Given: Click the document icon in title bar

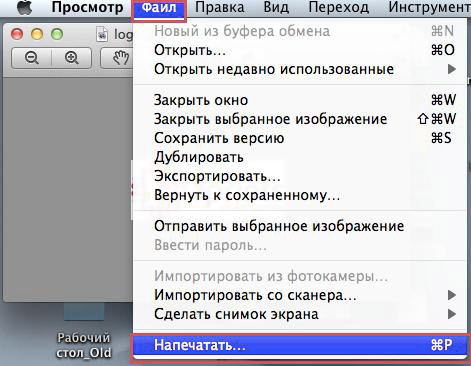Looking at the screenshot, I should 102,34.
